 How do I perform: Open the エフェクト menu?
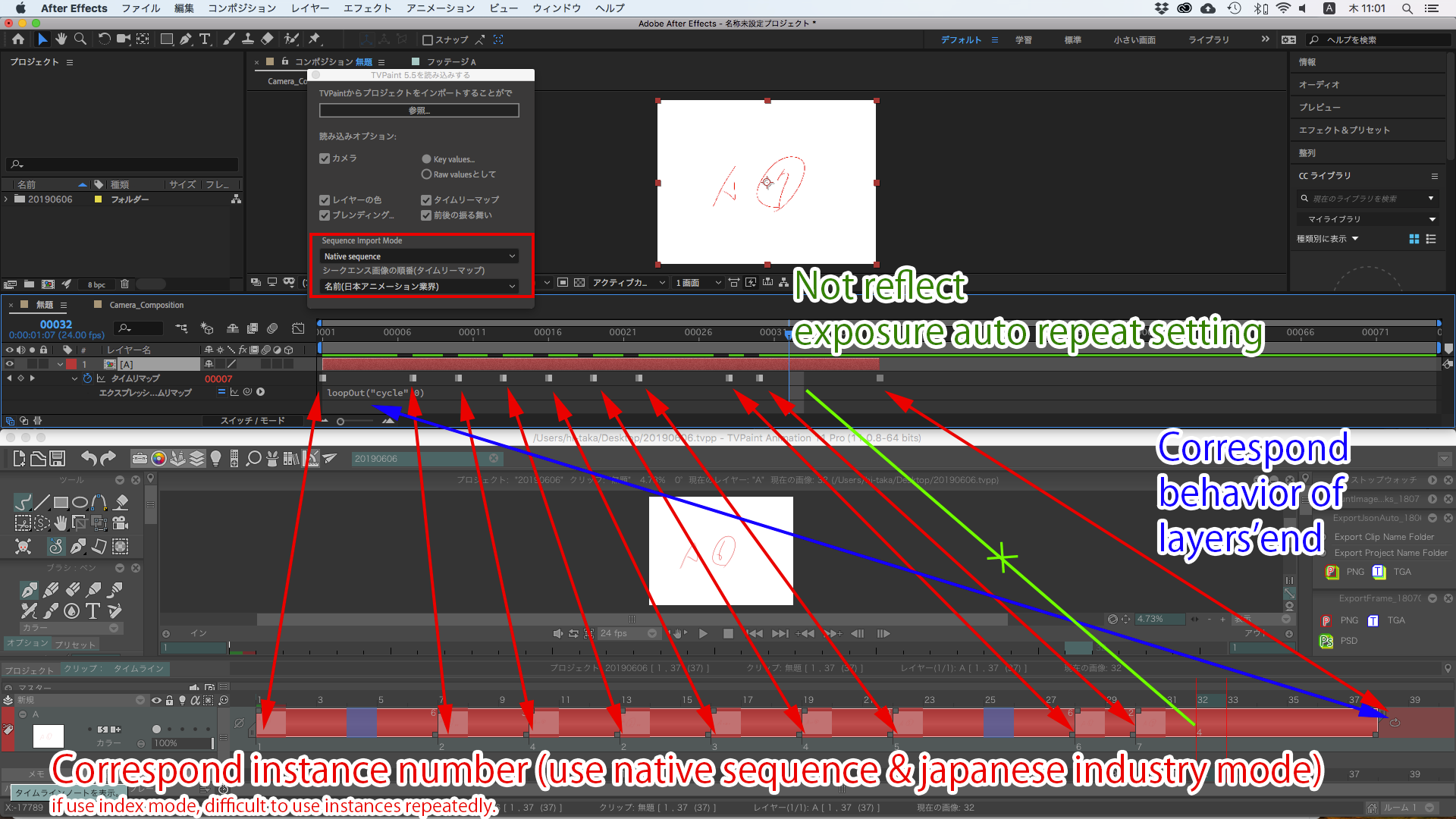(367, 8)
